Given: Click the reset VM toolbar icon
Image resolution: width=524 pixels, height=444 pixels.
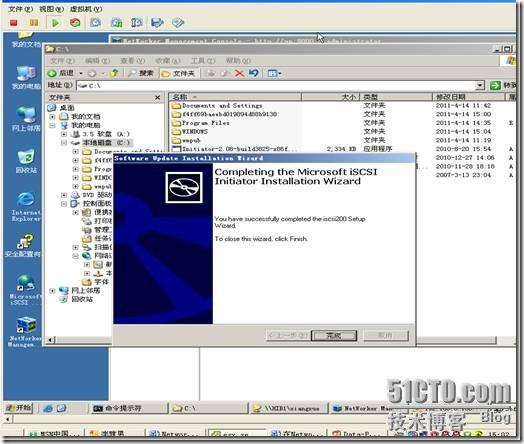Looking at the screenshot, I should click(x=75, y=23).
